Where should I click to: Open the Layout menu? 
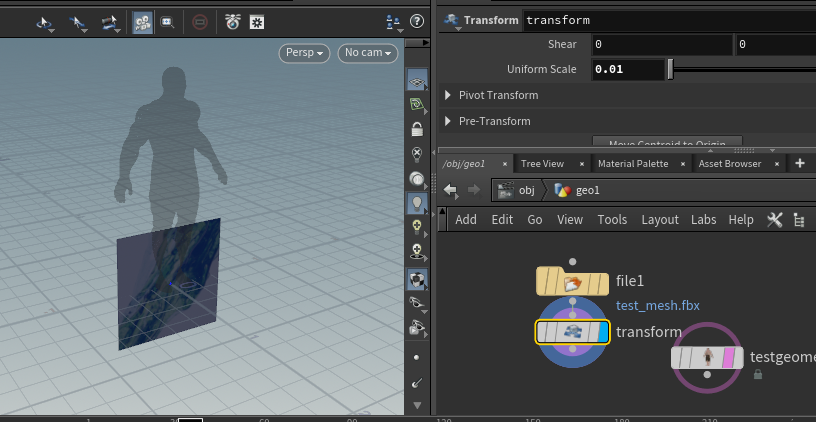(x=660, y=220)
